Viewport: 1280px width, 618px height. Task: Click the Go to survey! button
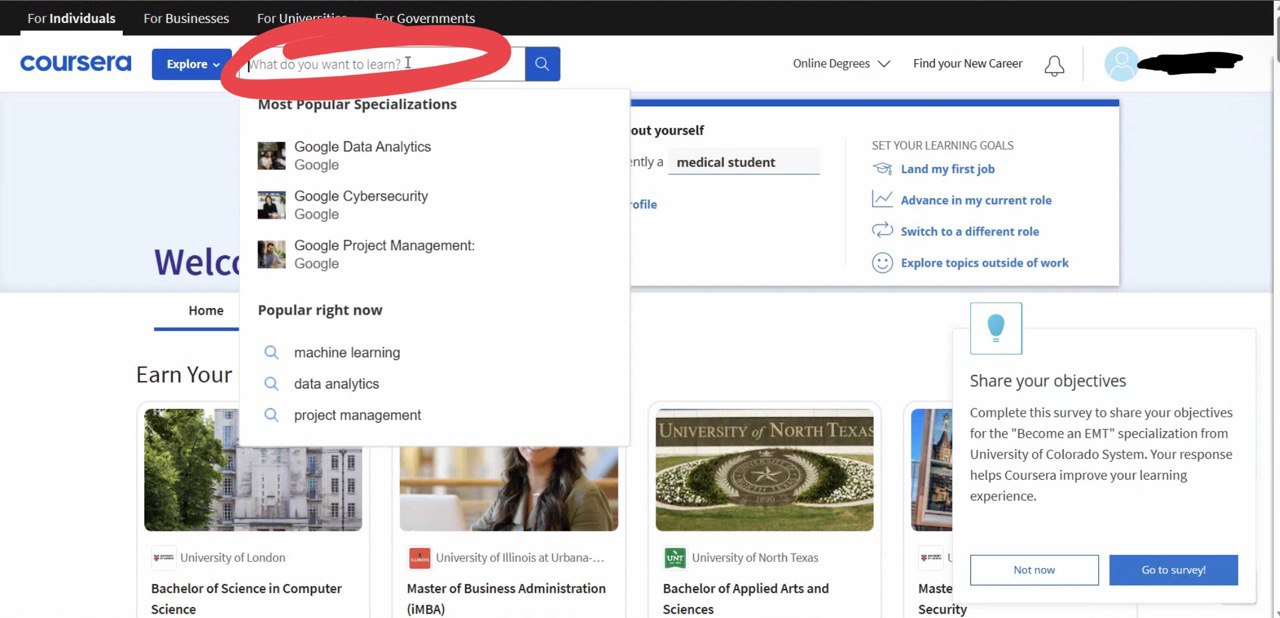(1174, 570)
